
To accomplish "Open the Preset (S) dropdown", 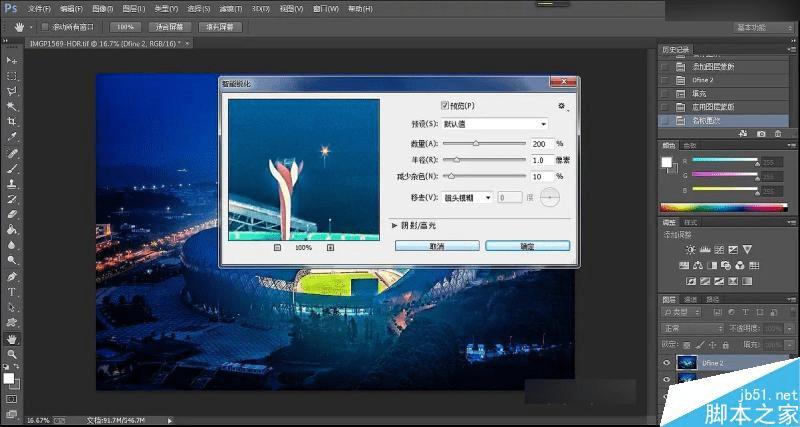I will [x=494, y=123].
